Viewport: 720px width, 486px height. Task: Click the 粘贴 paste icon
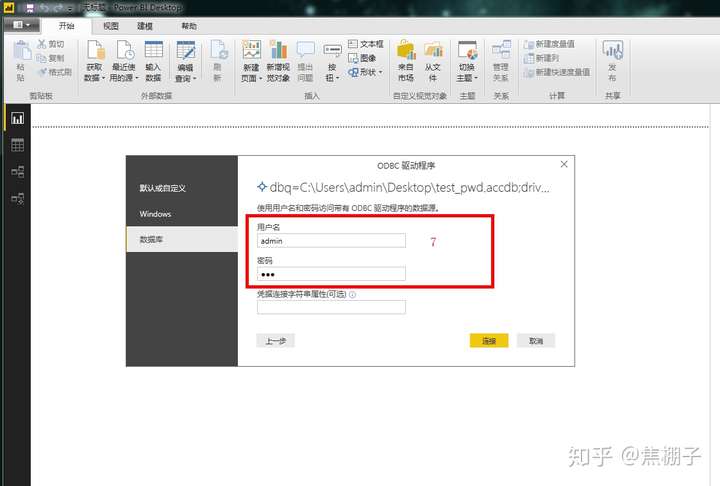[x=21, y=51]
